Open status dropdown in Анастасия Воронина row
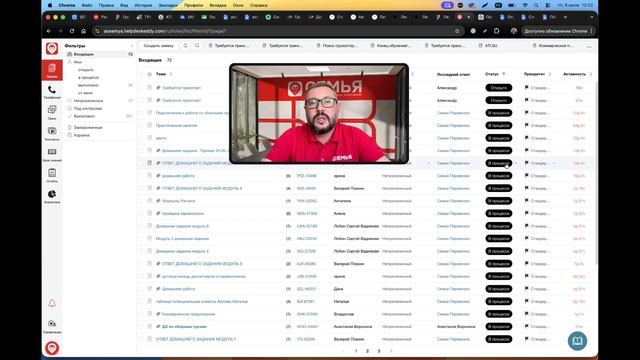 coord(499,327)
